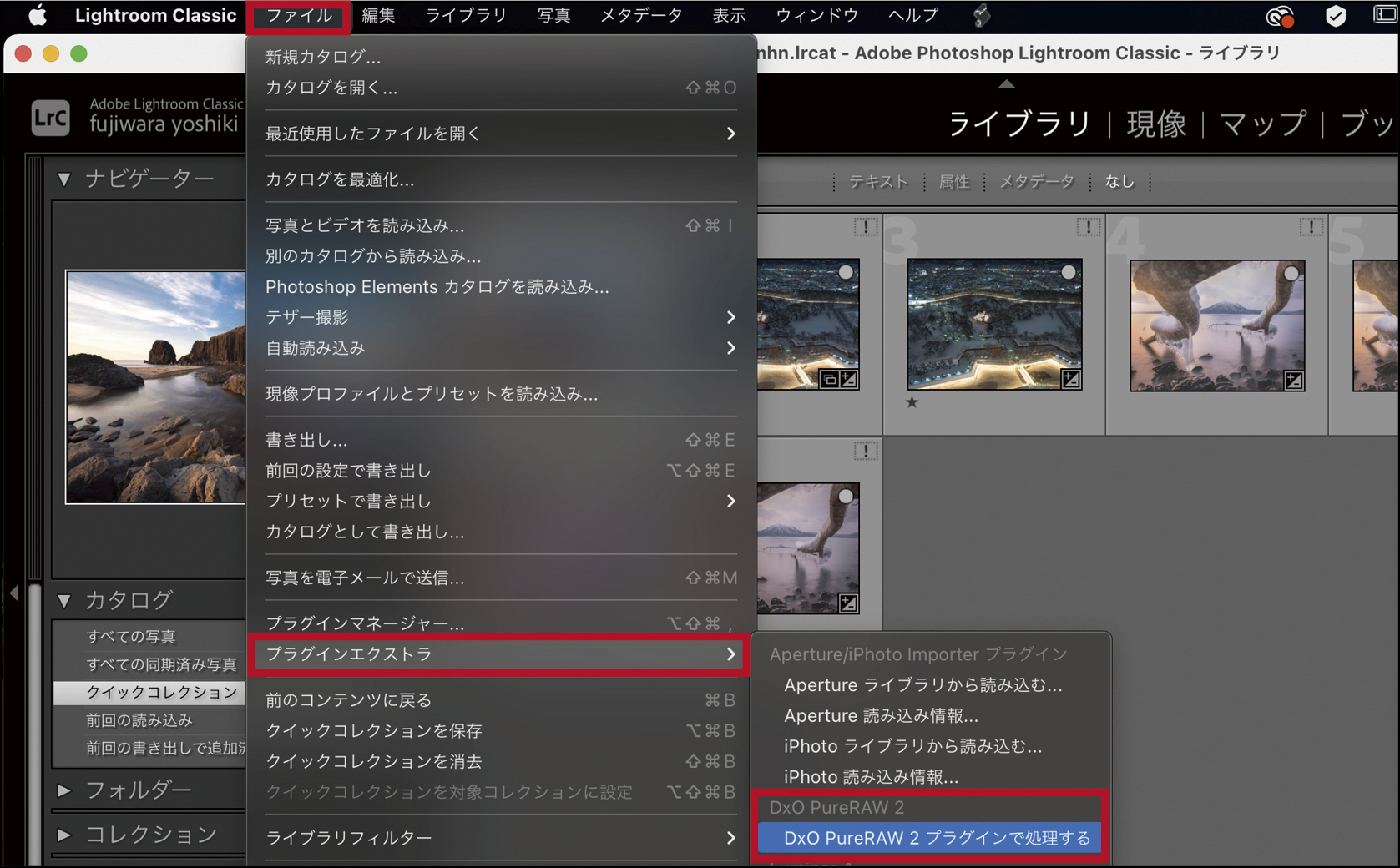Screen dimensions: 1400x868
Task: Open the 自動読み込み submenu
Action: pyautogui.click(x=501, y=348)
